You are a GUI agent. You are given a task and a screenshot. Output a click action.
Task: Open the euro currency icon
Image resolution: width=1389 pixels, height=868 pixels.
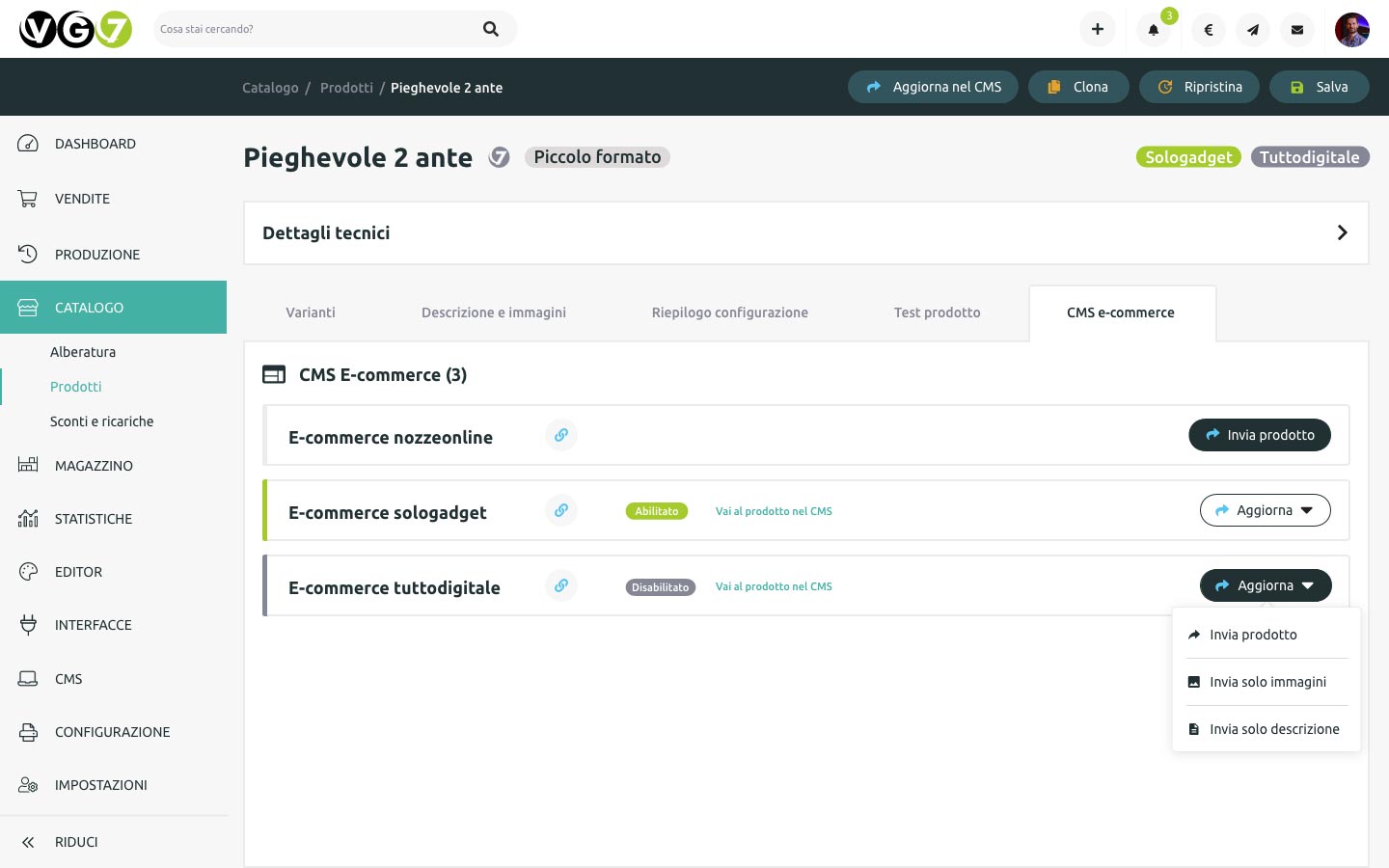tap(1209, 30)
